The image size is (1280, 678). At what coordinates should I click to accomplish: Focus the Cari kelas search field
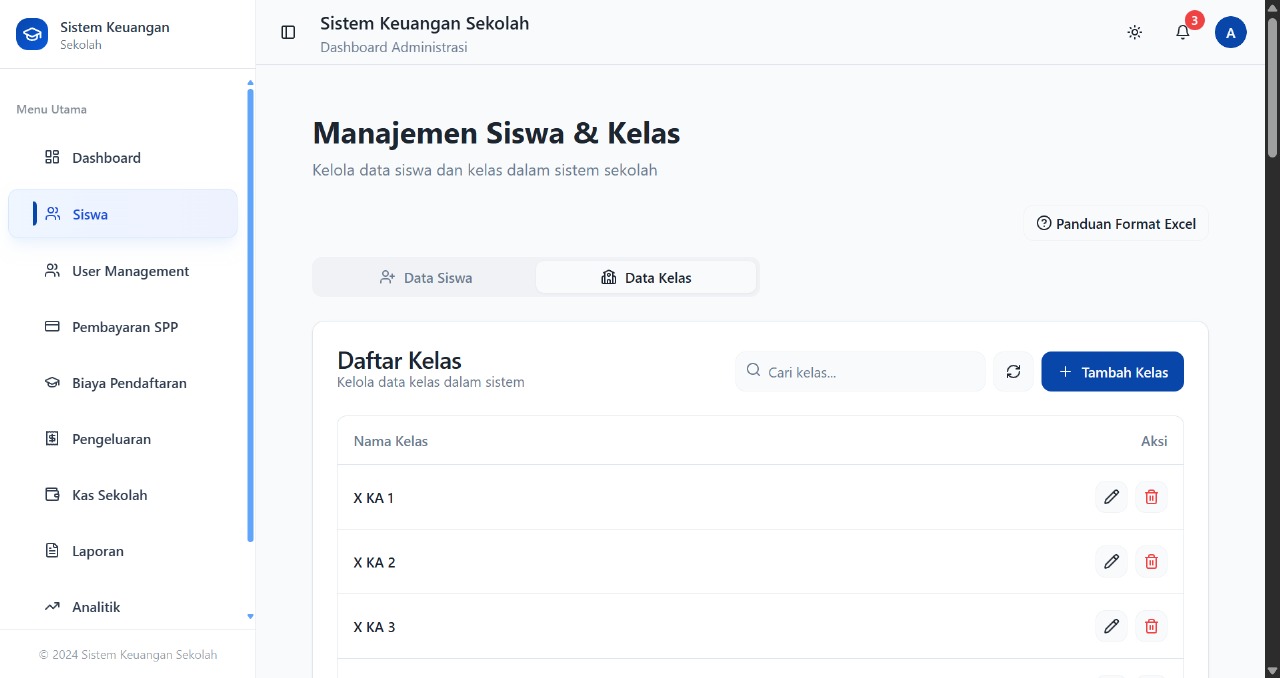(x=860, y=371)
